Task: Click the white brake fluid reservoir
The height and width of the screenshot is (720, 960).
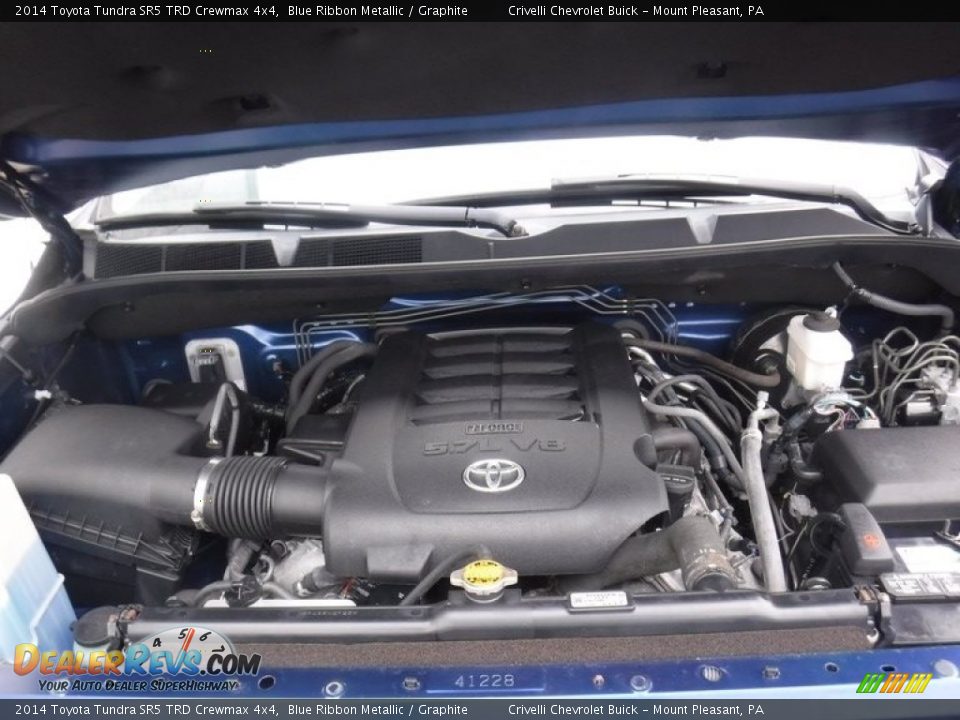Action: (x=817, y=351)
